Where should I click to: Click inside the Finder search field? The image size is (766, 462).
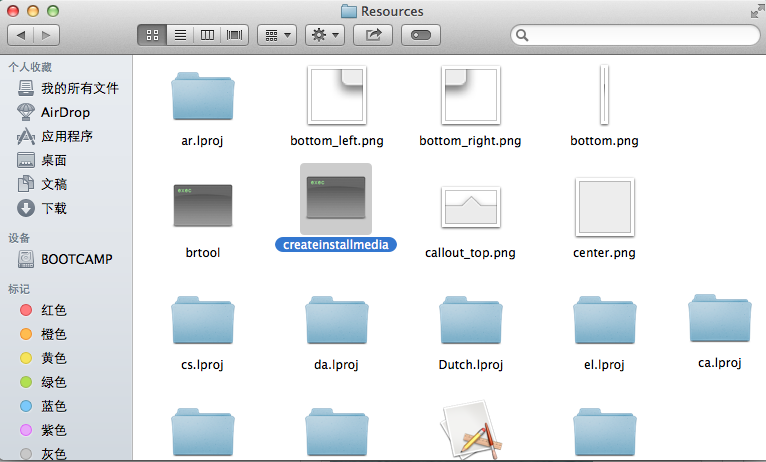tap(635, 35)
